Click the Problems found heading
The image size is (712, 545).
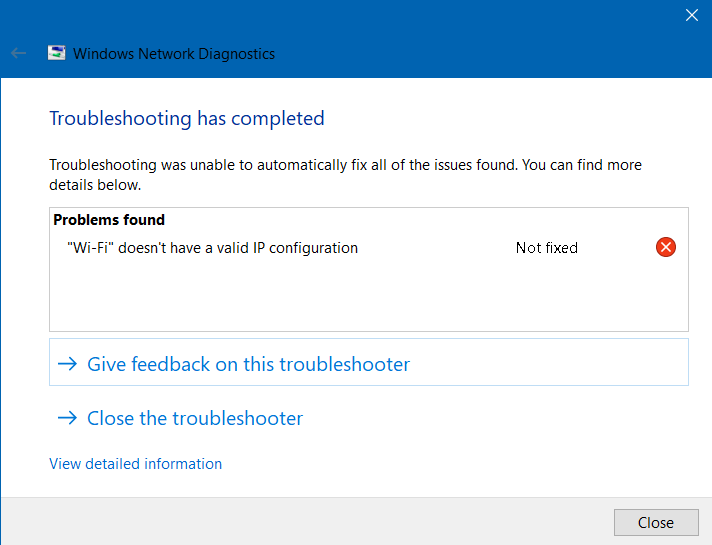coord(109,220)
